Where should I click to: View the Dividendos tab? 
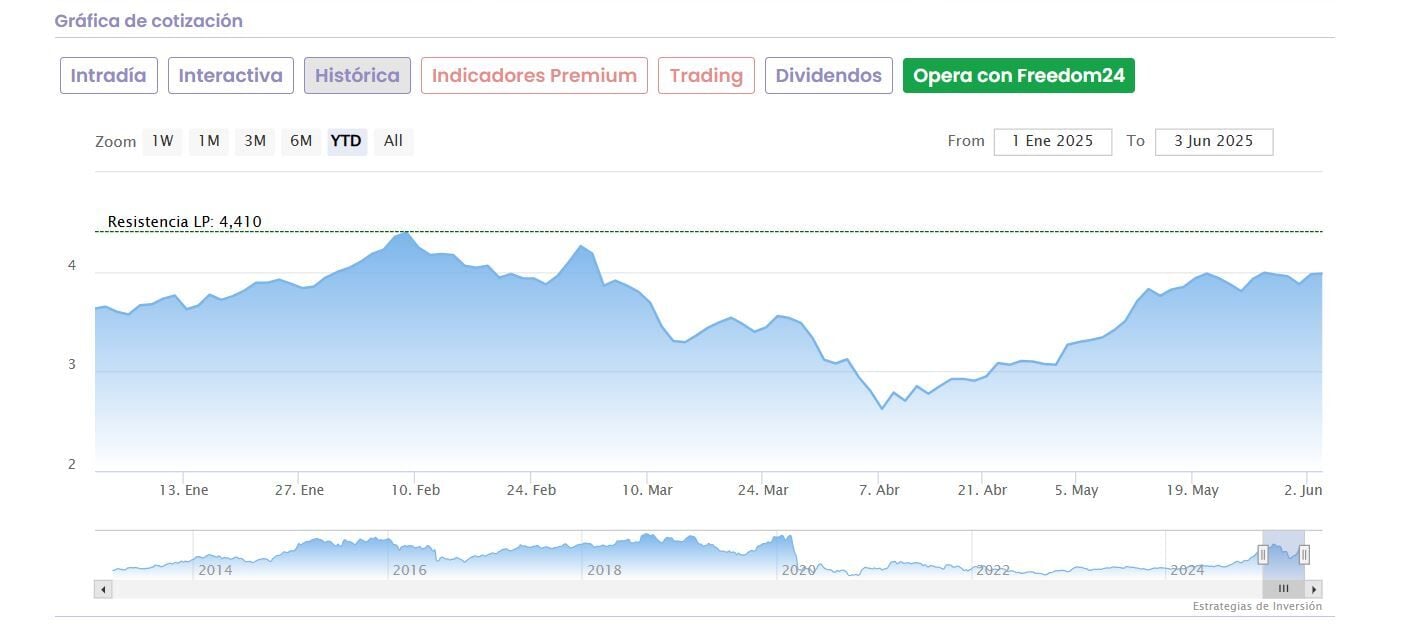(x=828, y=76)
